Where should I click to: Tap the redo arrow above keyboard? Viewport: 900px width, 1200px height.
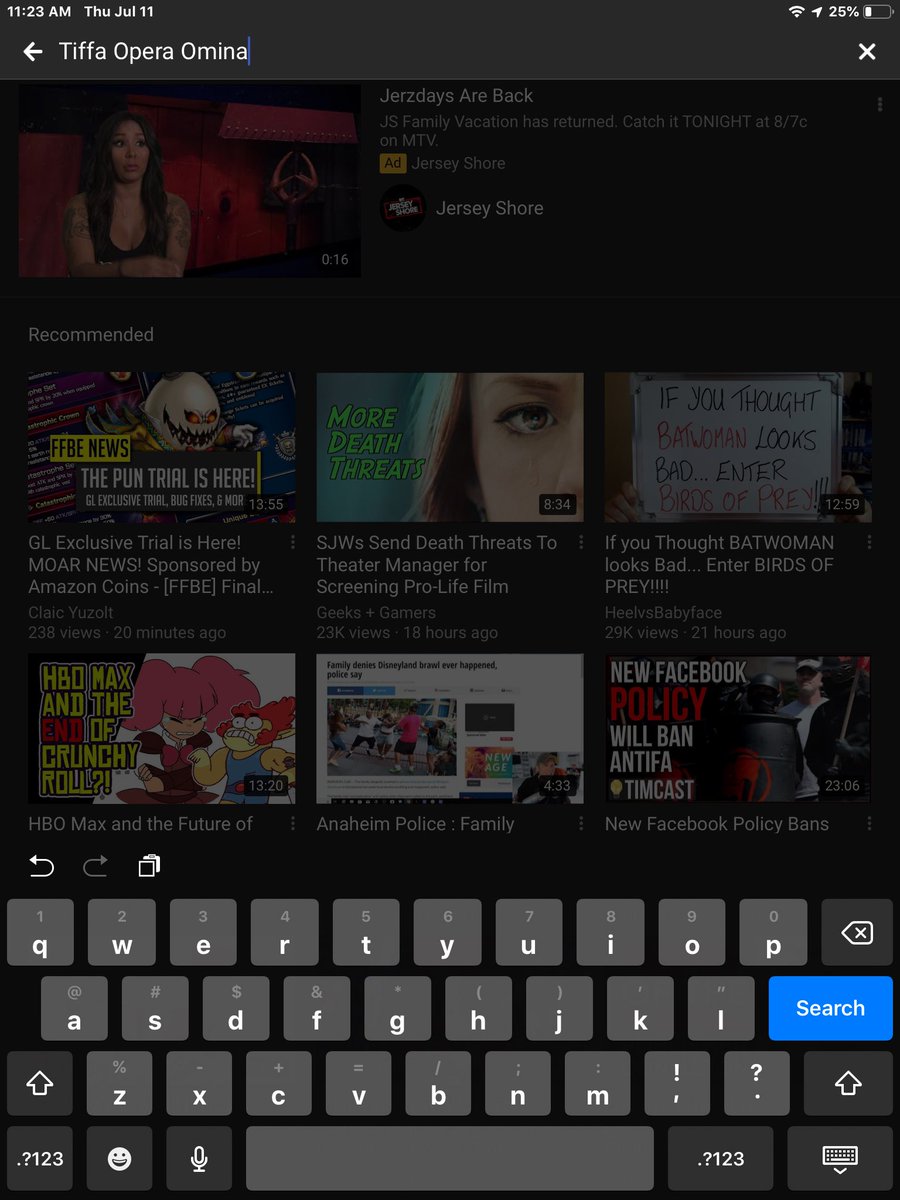pyautogui.click(x=95, y=866)
